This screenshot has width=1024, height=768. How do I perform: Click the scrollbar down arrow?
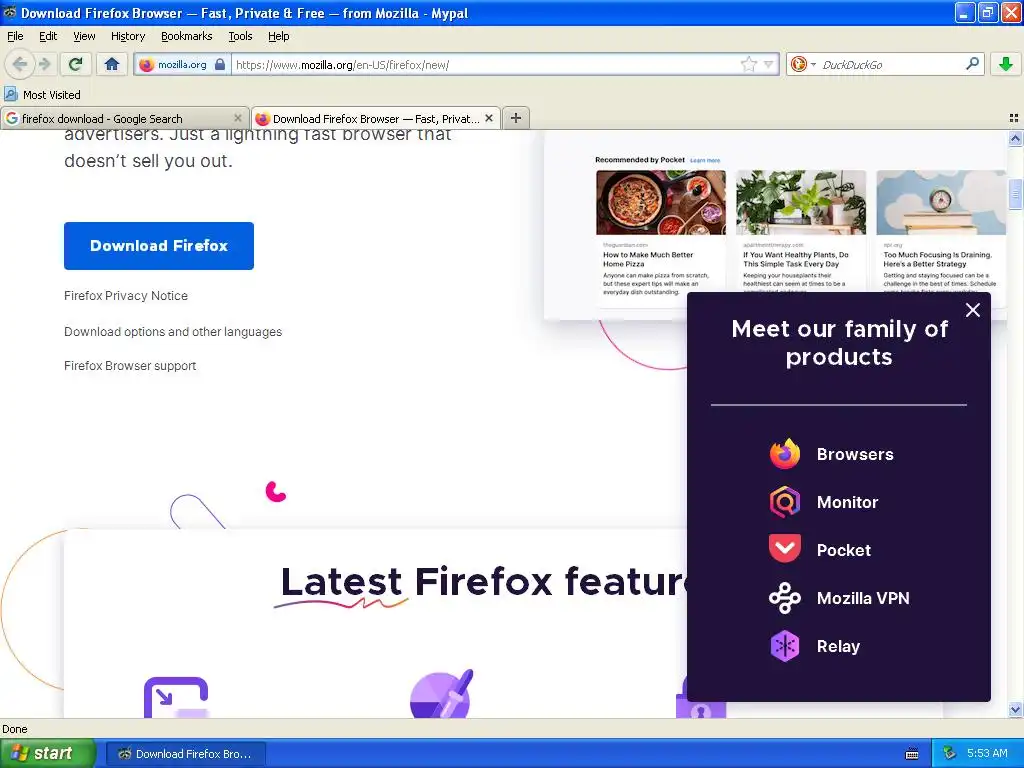click(x=1015, y=709)
